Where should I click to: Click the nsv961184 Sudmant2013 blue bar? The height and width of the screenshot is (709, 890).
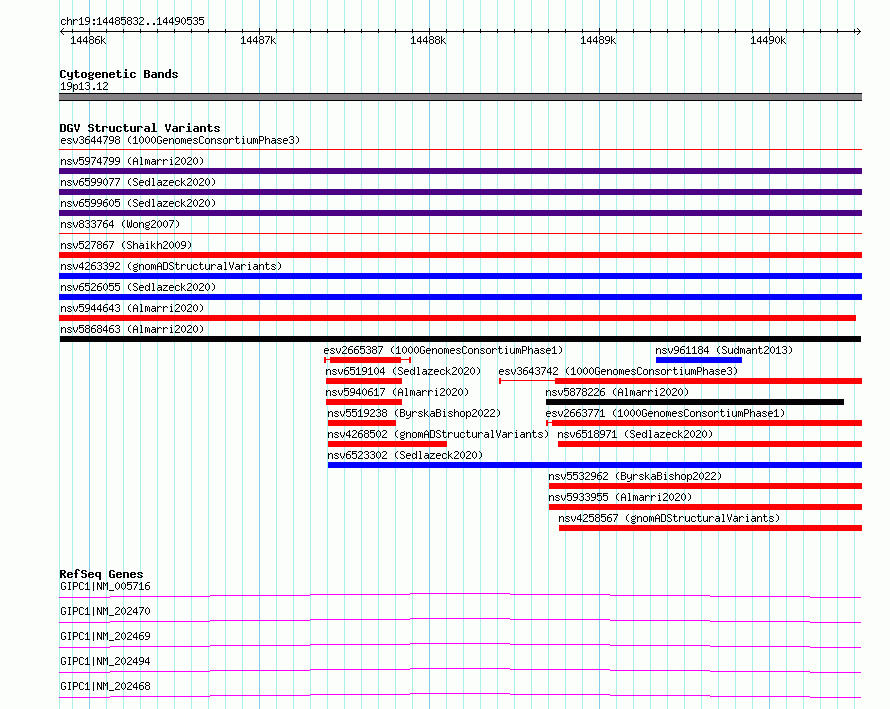click(x=699, y=360)
